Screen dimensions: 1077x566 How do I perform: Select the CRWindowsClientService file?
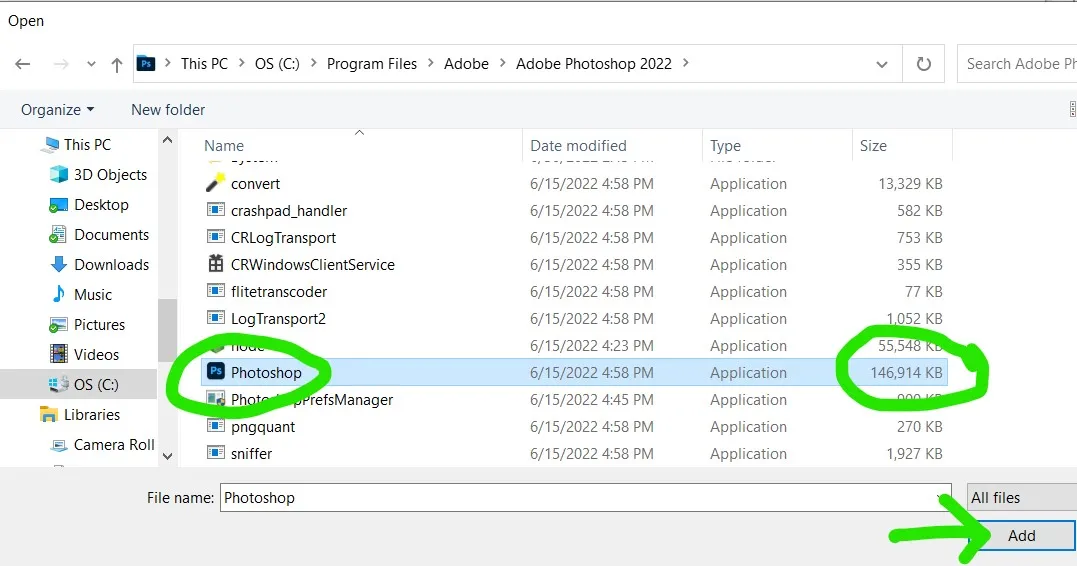tap(312, 265)
